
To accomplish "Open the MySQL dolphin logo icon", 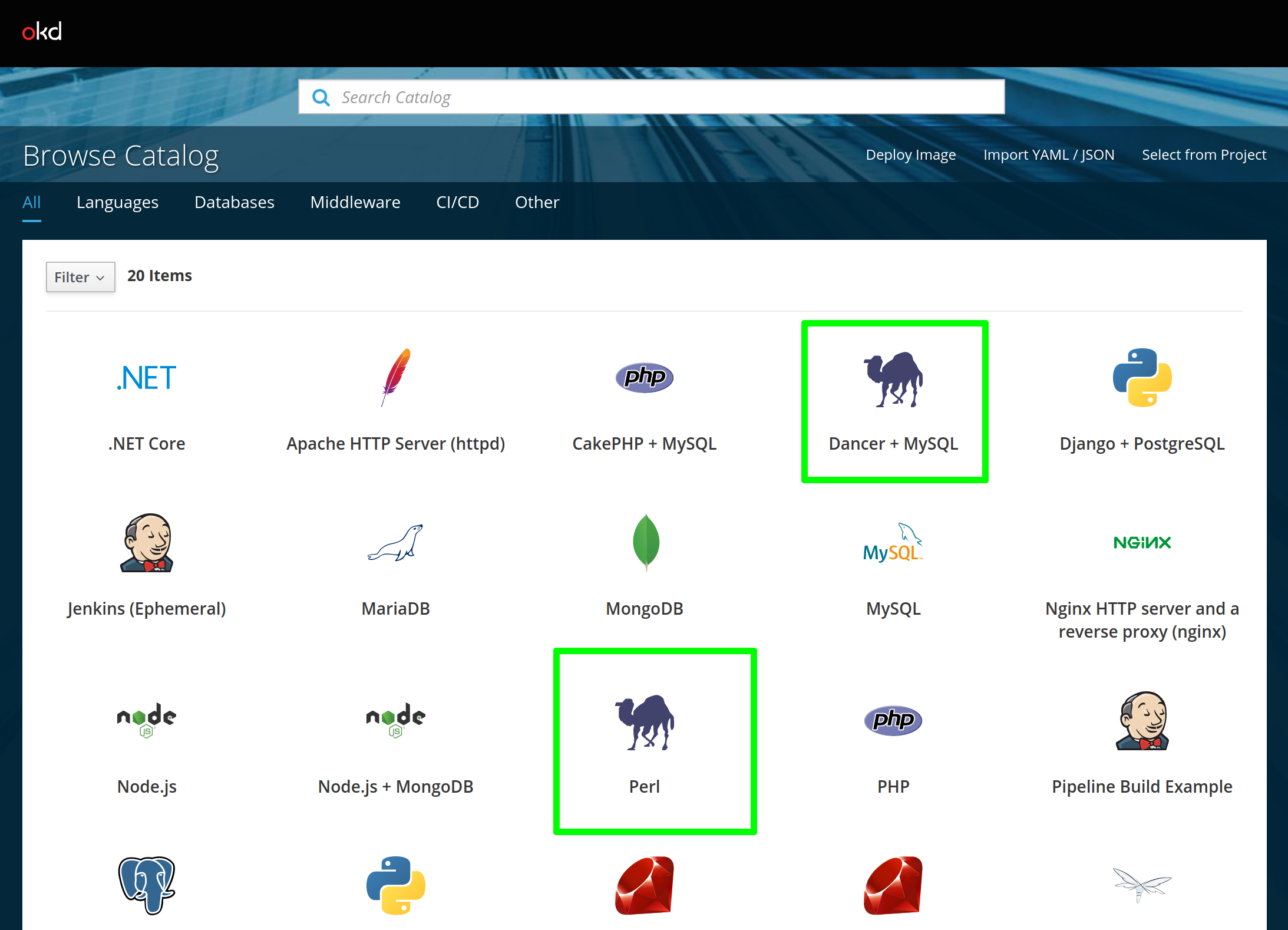I will pyautogui.click(x=893, y=543).
